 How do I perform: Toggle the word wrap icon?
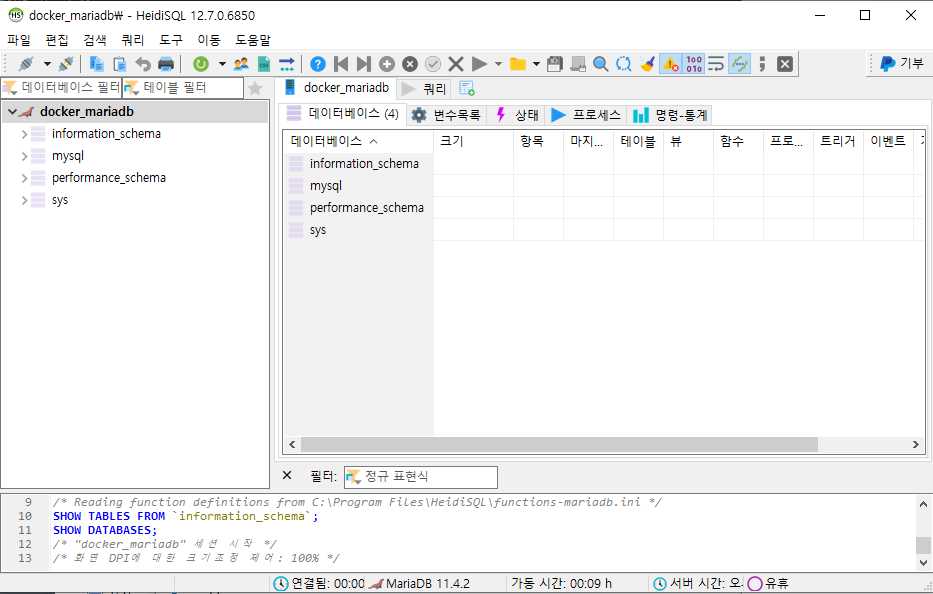716,64
